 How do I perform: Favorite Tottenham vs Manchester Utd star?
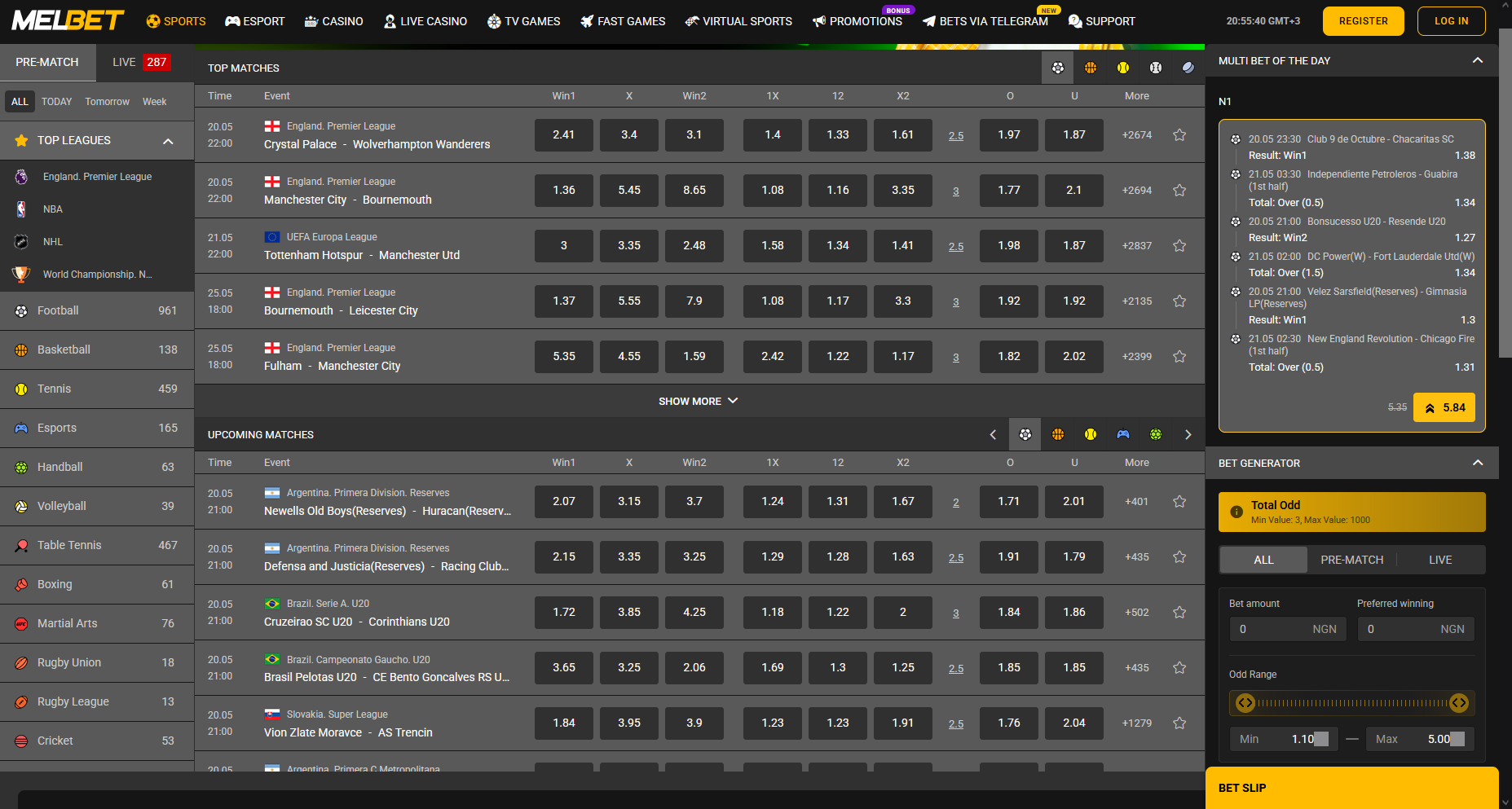pyautogui.click(x=1179, y=245)
